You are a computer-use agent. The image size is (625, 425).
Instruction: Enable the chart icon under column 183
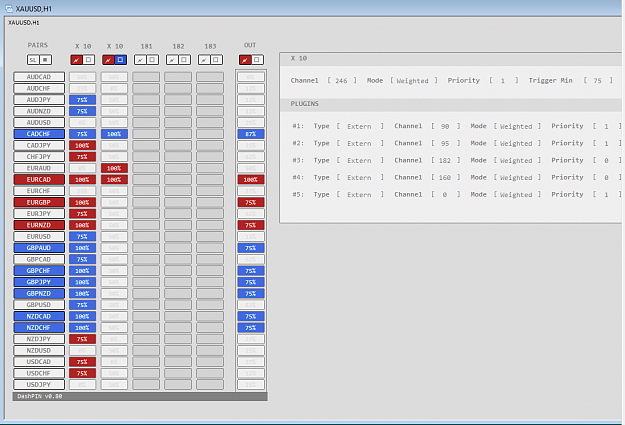[204, 60]
